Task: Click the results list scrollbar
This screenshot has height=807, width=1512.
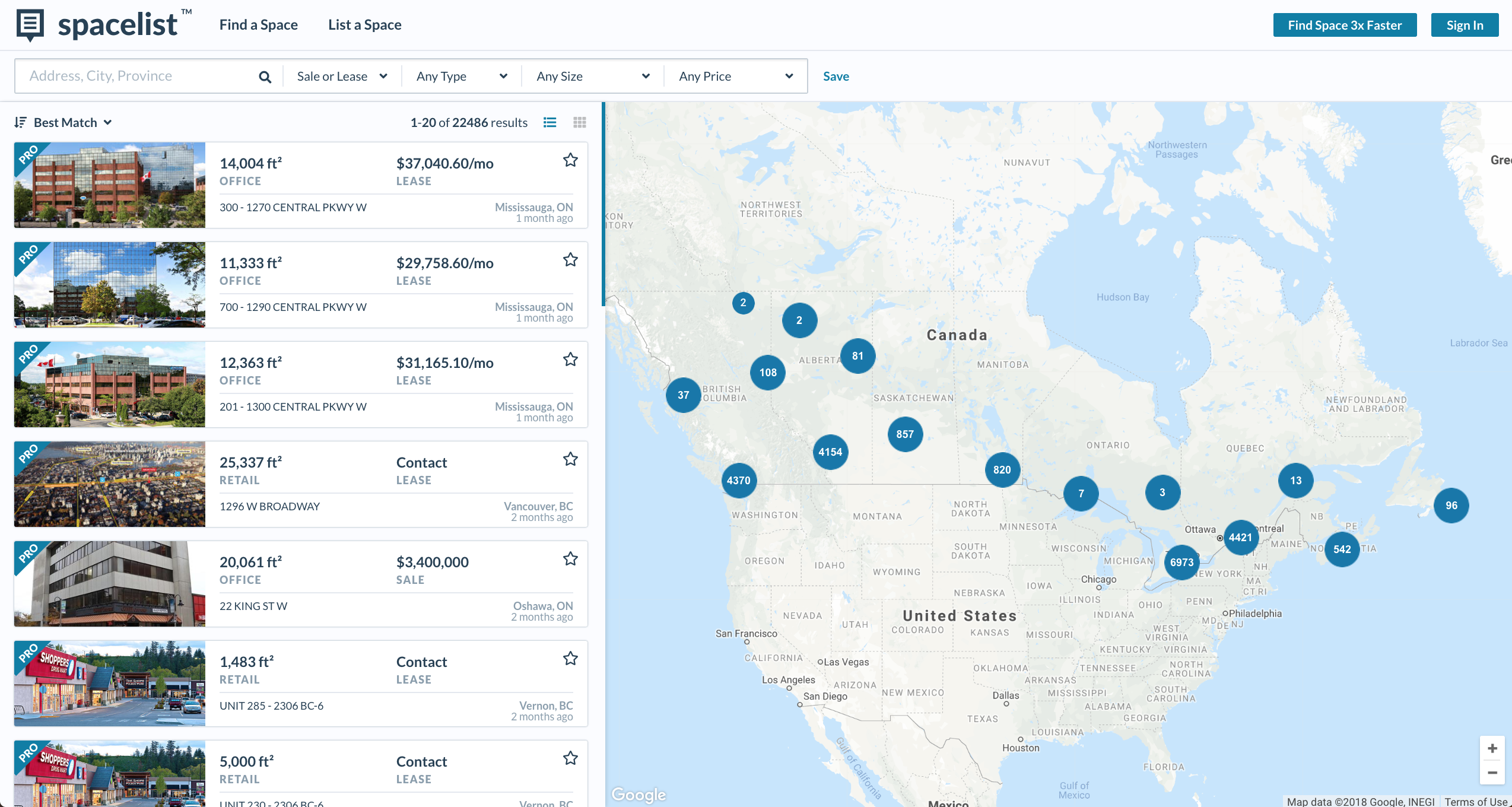Action: coord(603,204)
